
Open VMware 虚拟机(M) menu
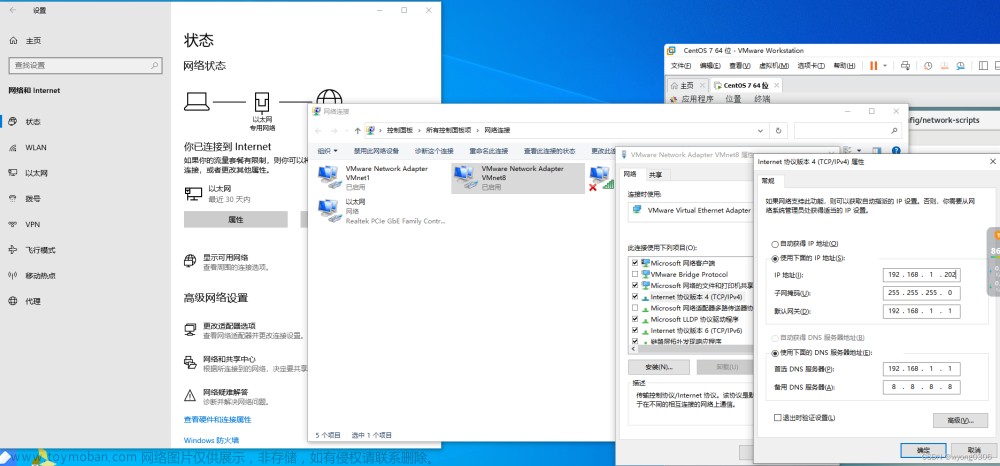tap(774, 66)
